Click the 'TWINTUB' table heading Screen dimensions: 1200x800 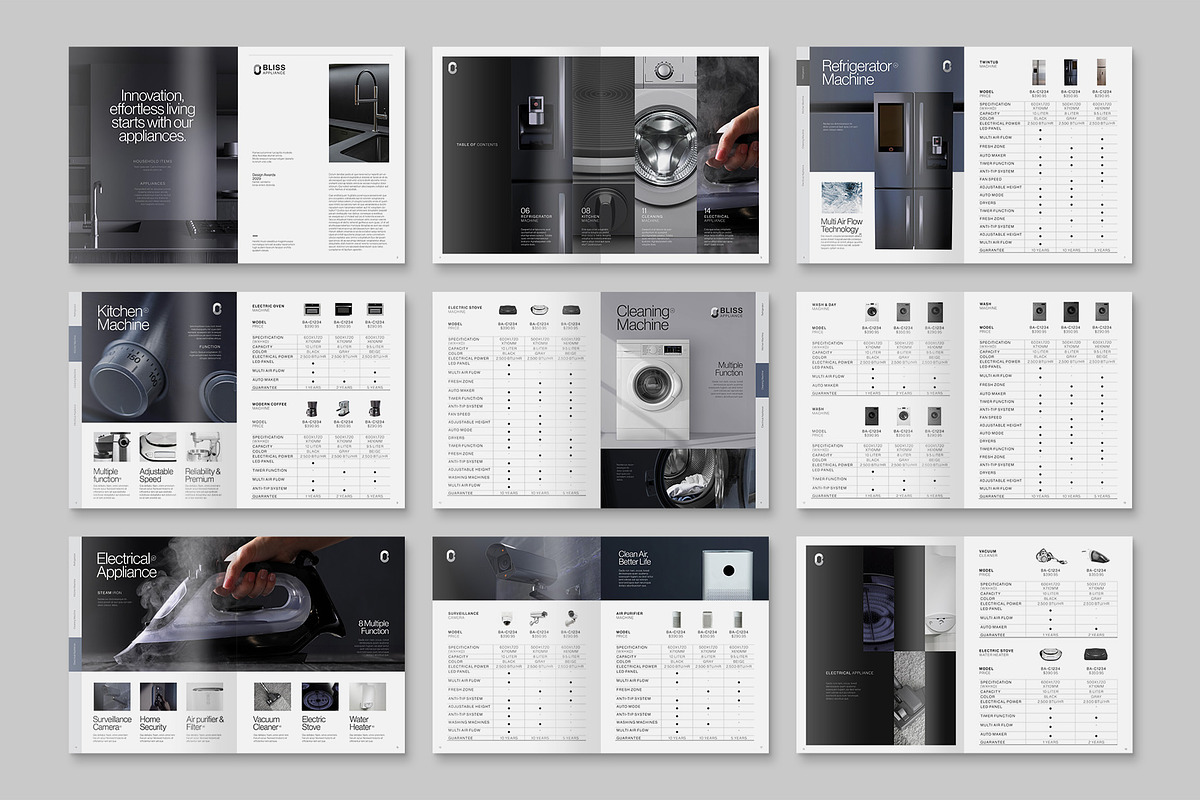[990, 61]
